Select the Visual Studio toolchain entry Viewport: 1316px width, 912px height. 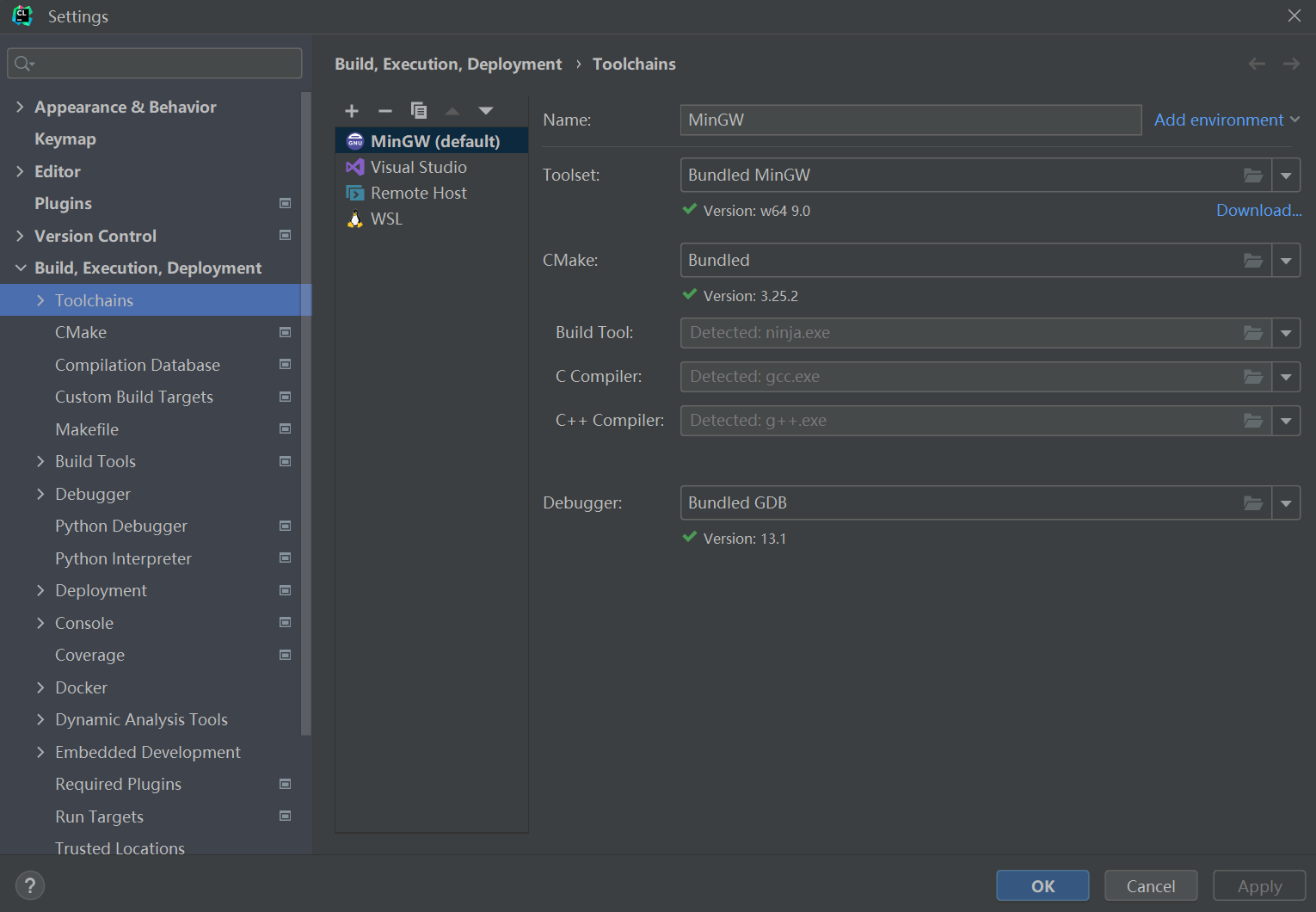(418, 166)
